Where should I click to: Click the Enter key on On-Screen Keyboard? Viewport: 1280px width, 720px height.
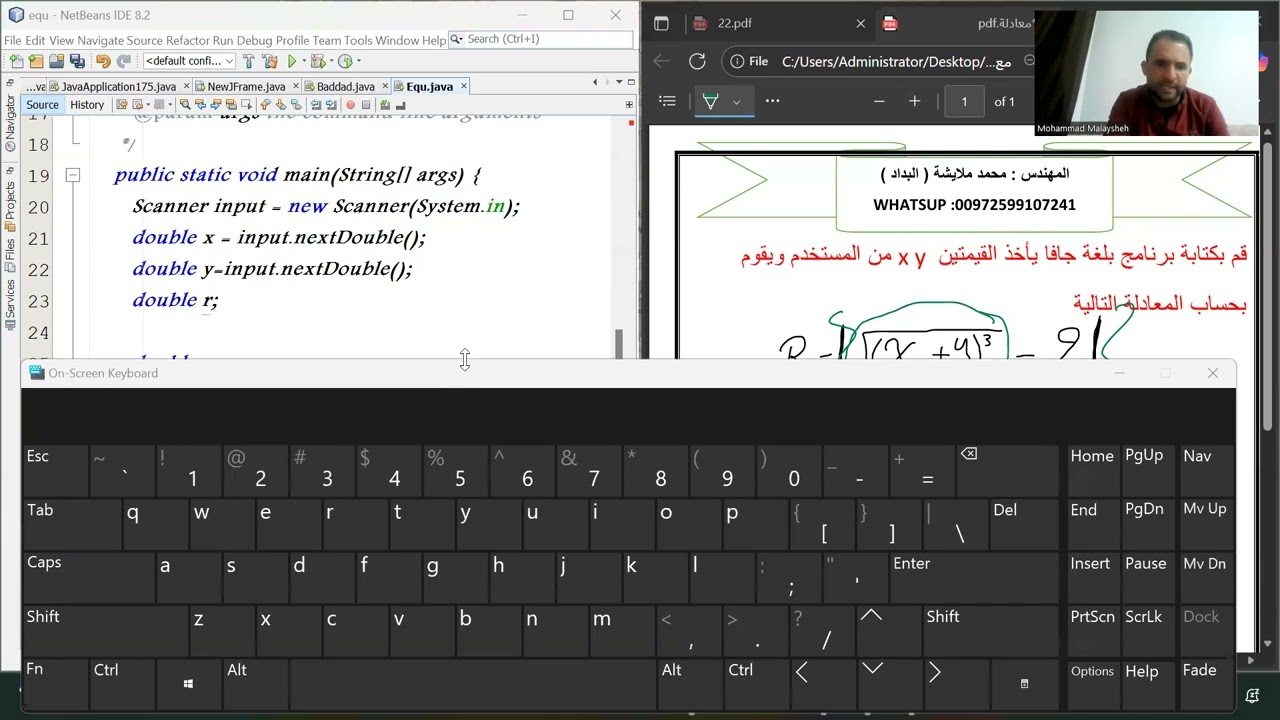pyautogui.click(x=974, y=576)
